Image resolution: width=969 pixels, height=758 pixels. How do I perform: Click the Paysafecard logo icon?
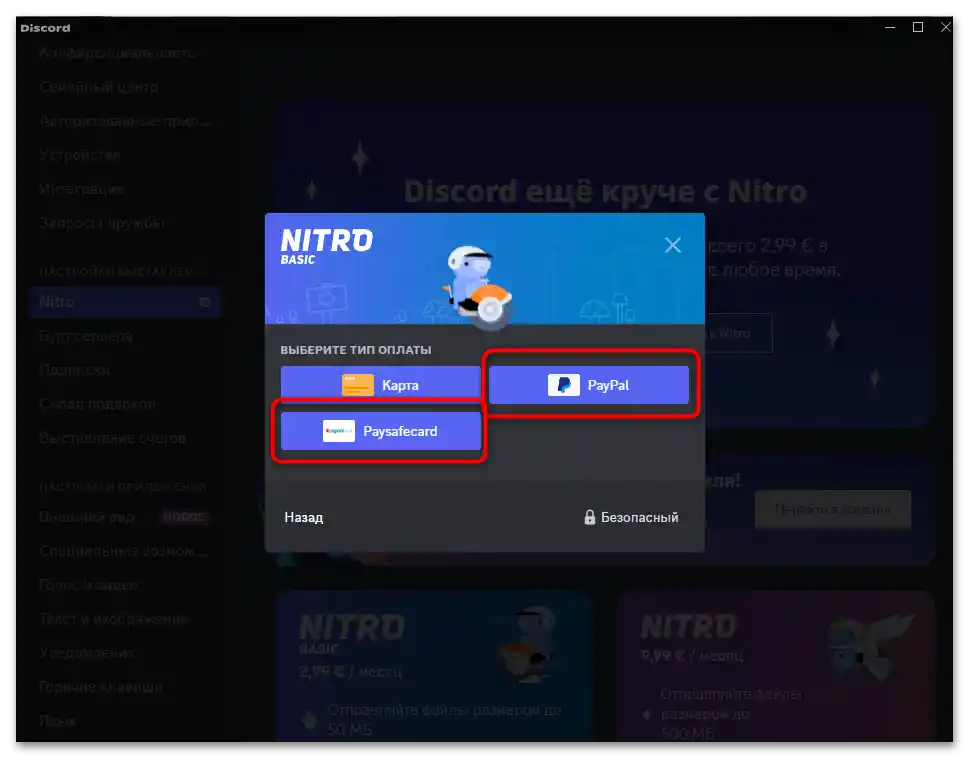(x=339, y=431)
